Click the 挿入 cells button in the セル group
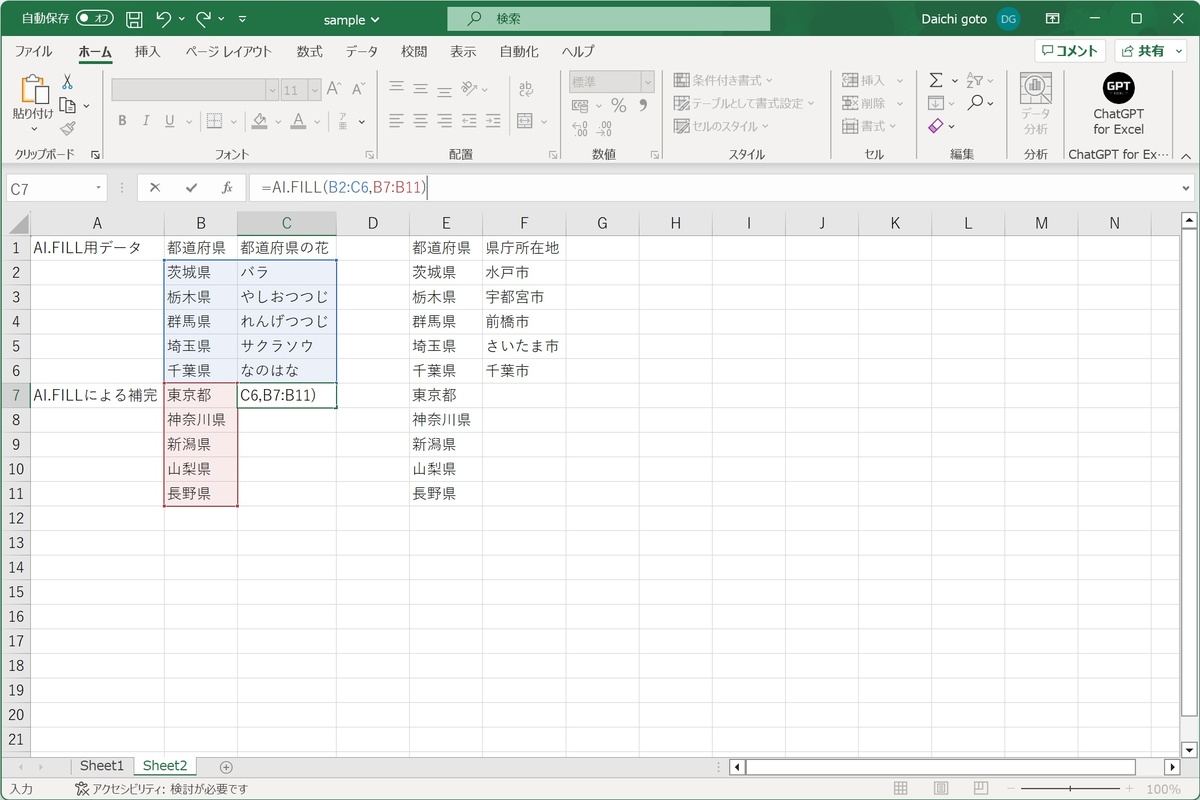 [872, 80]
